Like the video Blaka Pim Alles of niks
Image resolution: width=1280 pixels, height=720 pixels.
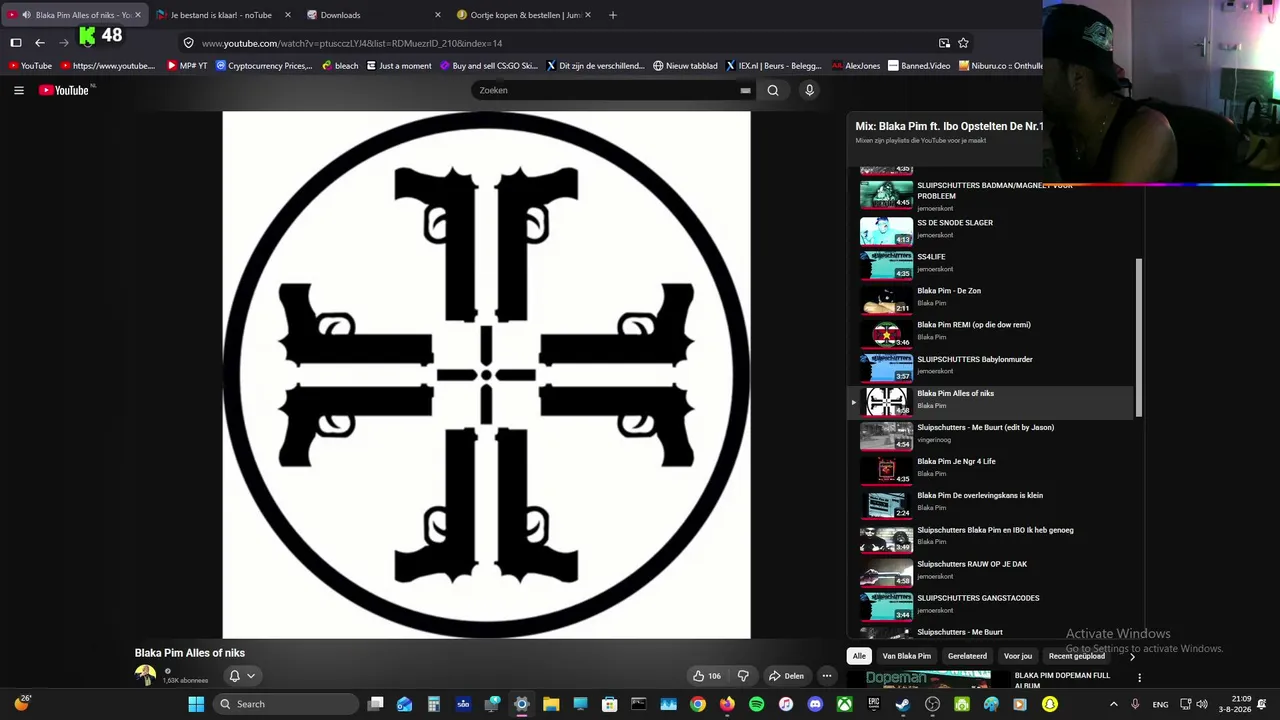[x=706, y=676]
